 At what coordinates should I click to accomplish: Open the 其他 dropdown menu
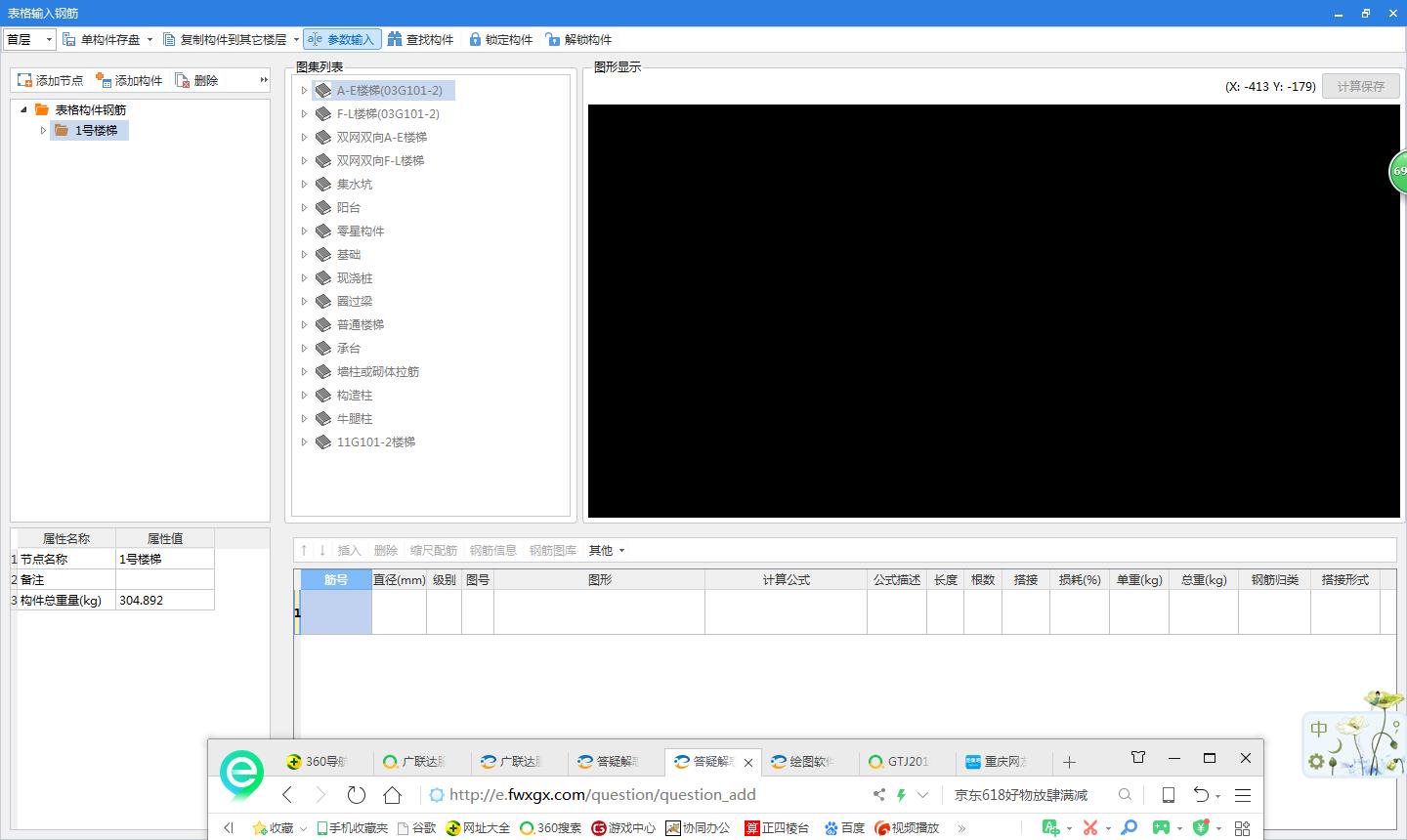point(607,550)
